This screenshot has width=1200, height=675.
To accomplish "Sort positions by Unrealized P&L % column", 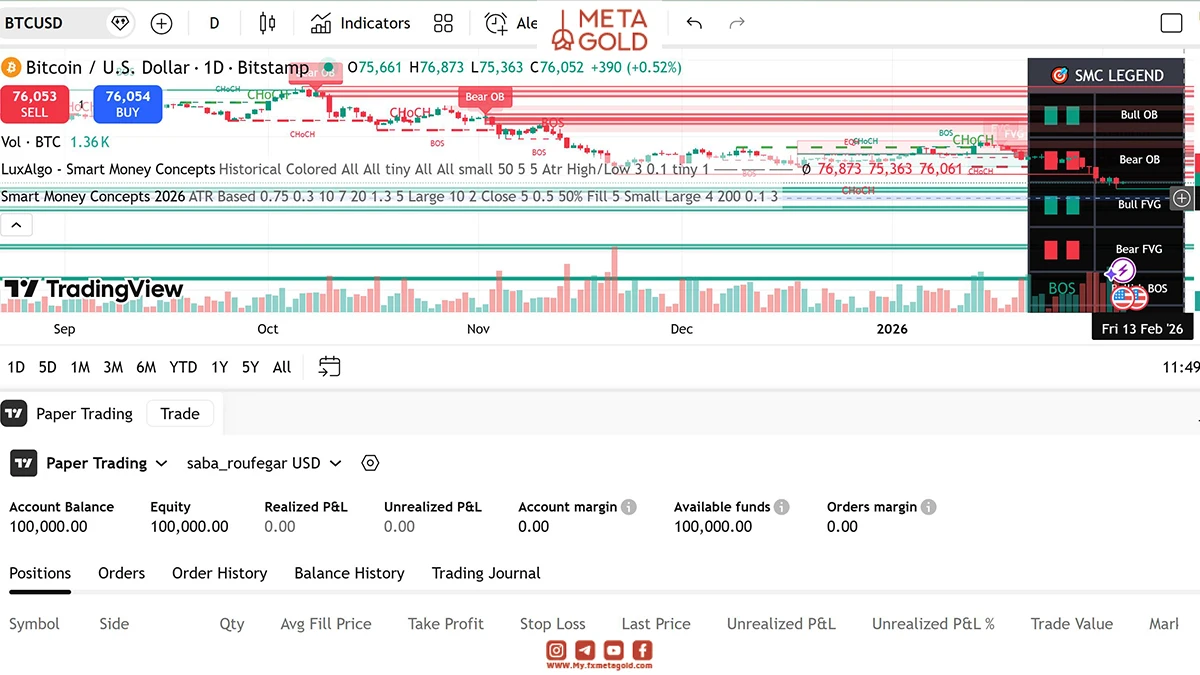I will click(933, 624).
